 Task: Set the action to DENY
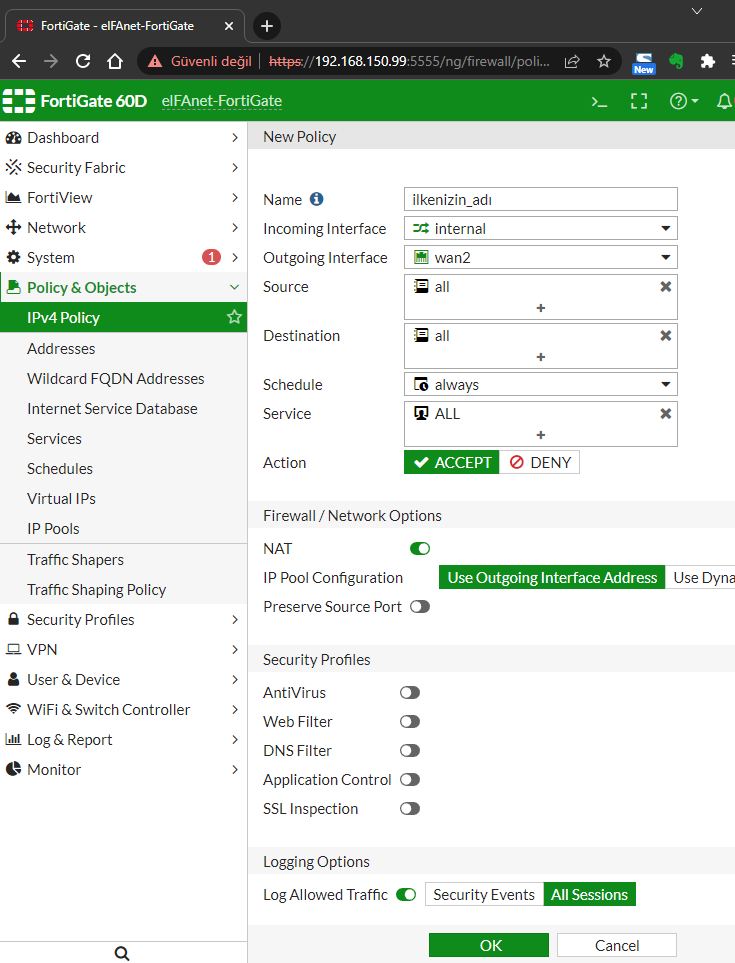pyautogui.click(x=540, y=462)
